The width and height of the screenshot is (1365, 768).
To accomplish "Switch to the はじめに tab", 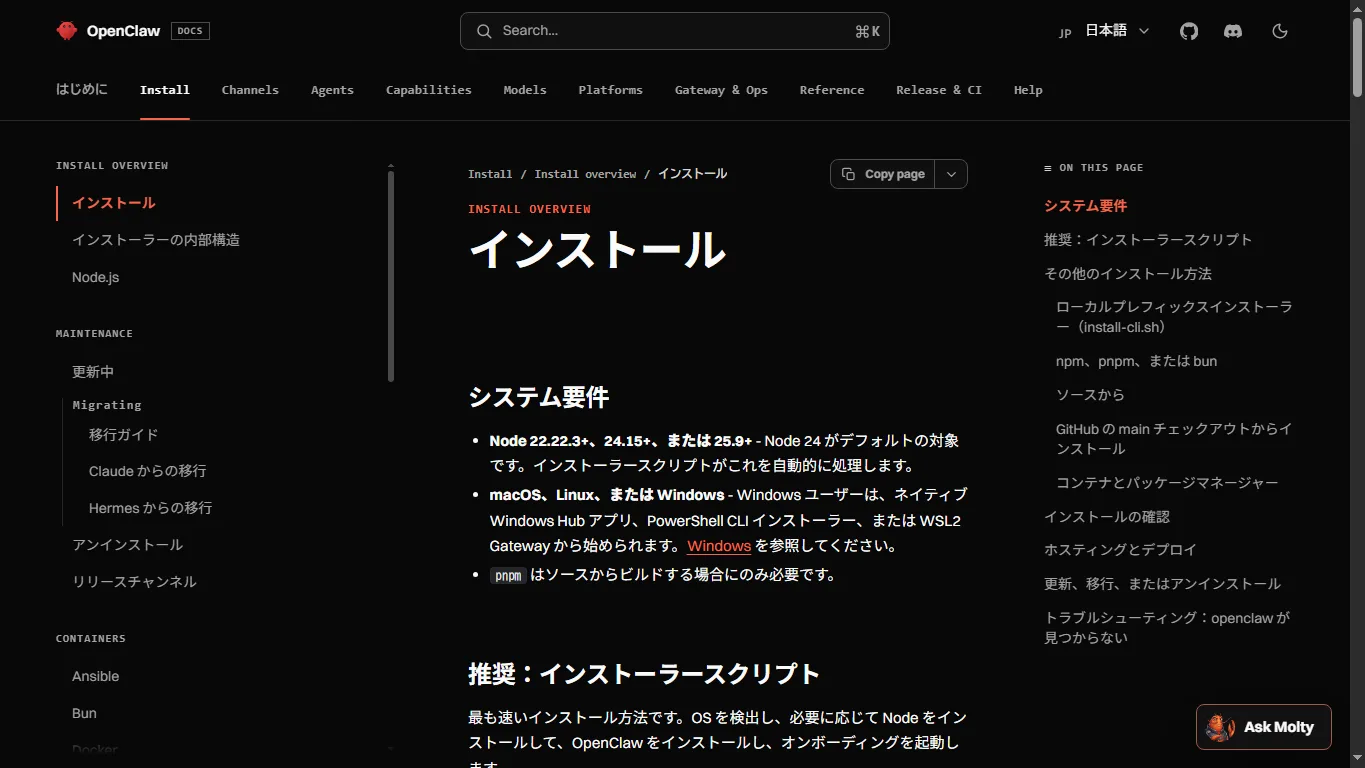I will pyautogui.click(x=82, y=90).
